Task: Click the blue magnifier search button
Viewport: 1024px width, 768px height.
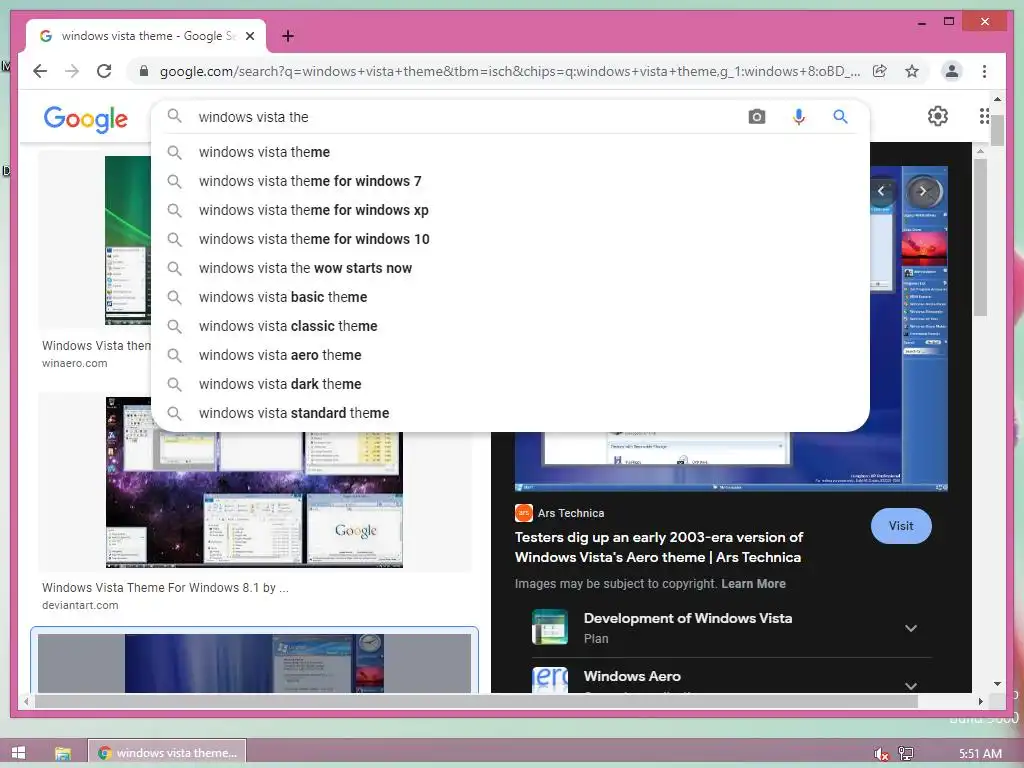Action: pyautogui.click(x=840, y=117)
